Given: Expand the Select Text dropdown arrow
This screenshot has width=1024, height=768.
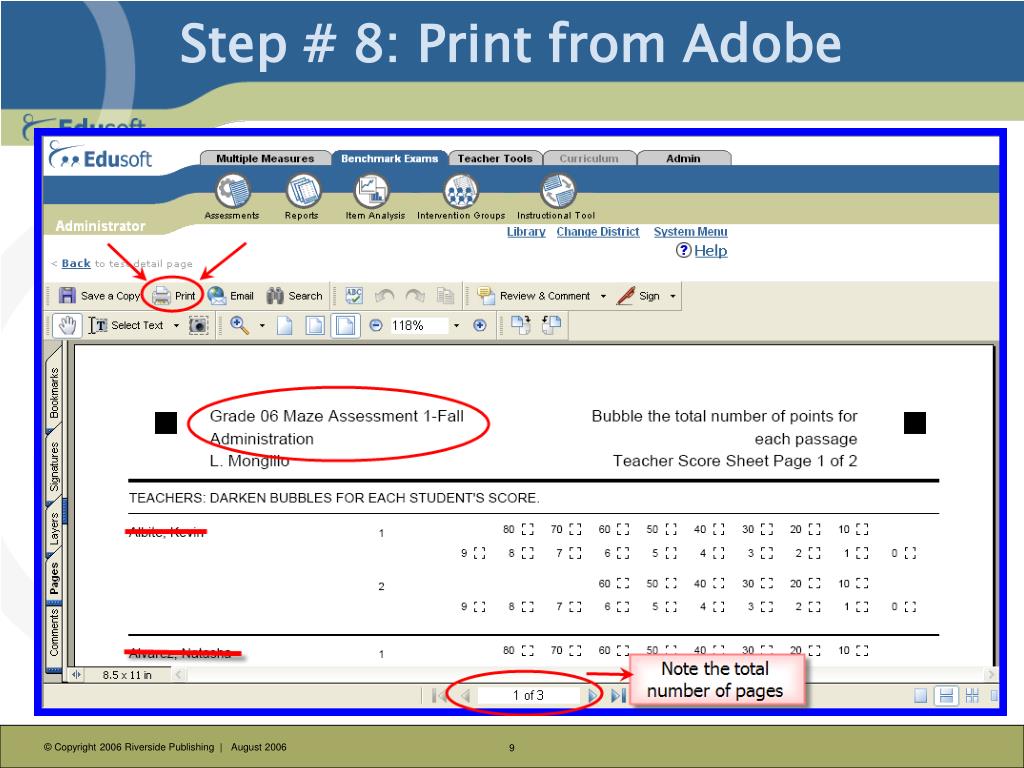Looking at the screenshot, I should (x=176, y=325).
